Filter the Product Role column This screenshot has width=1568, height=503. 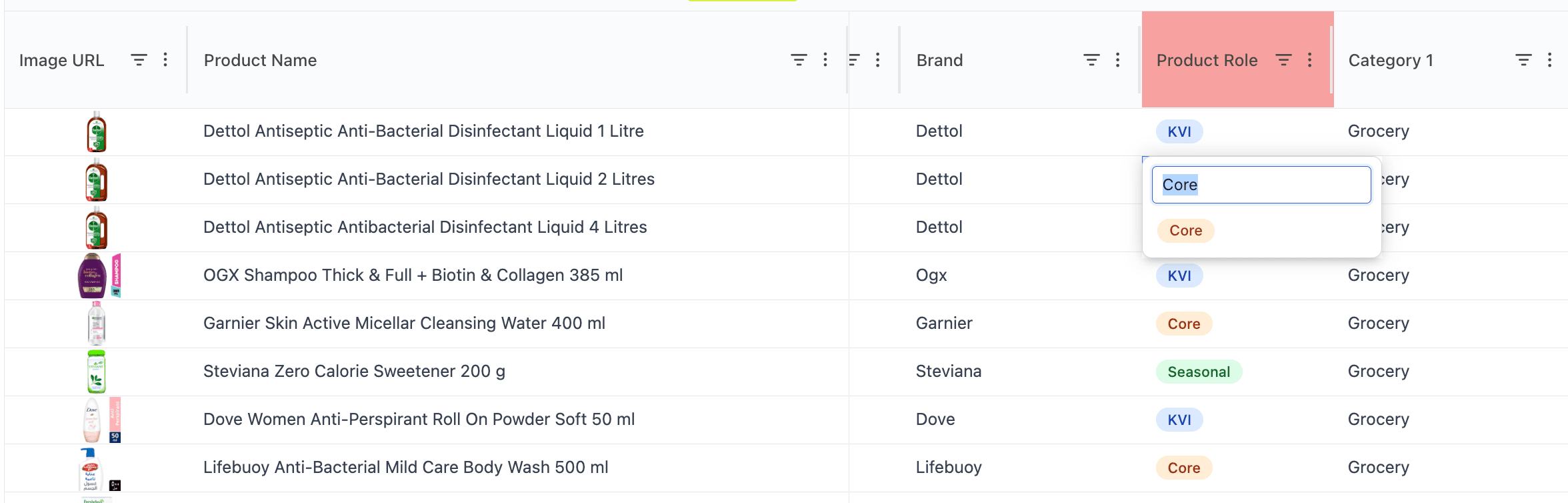(x=1283, y=60)
